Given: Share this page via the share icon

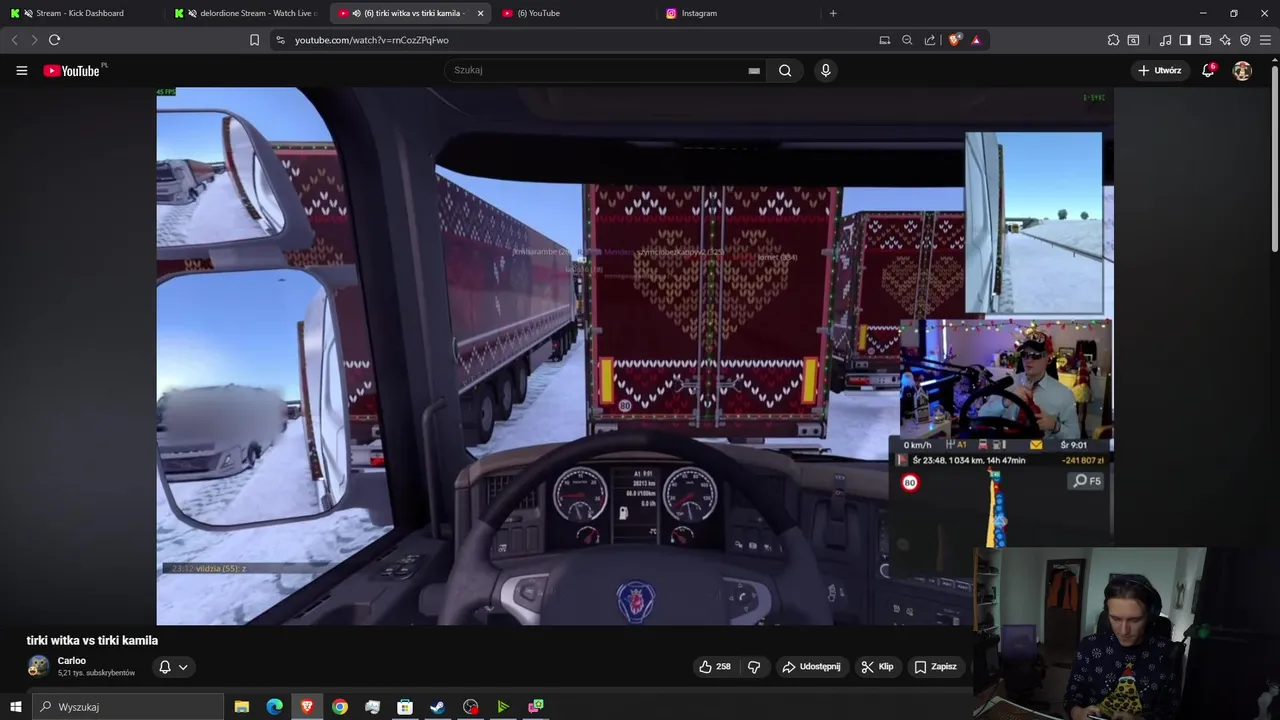Looking at the screenshot, I should tap(930, 40).
